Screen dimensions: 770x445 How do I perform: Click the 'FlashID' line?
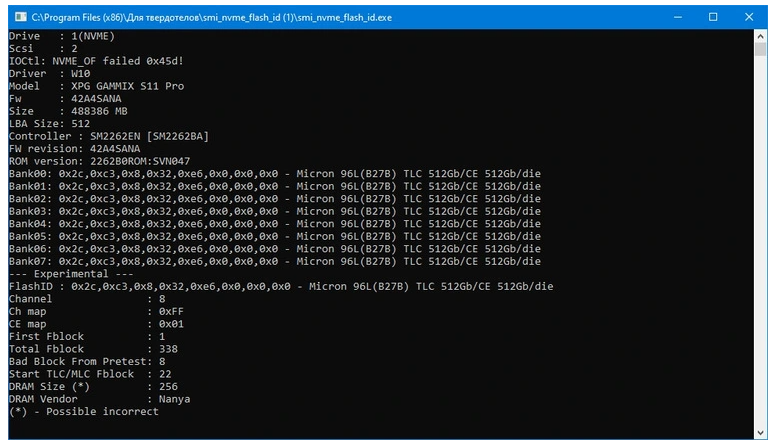(x=281, y=287)
